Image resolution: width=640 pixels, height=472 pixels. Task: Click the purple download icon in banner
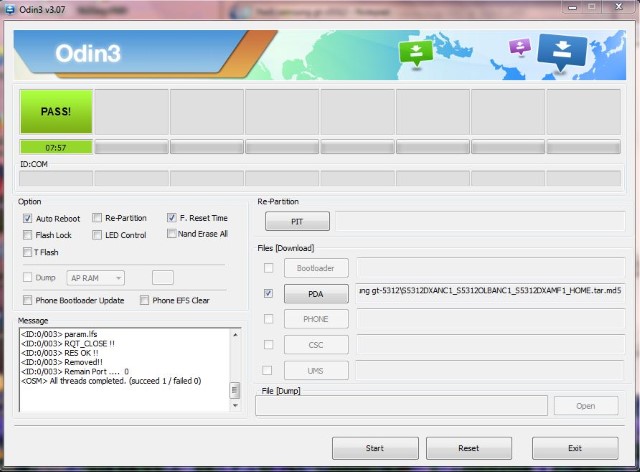tap(518, 47)
